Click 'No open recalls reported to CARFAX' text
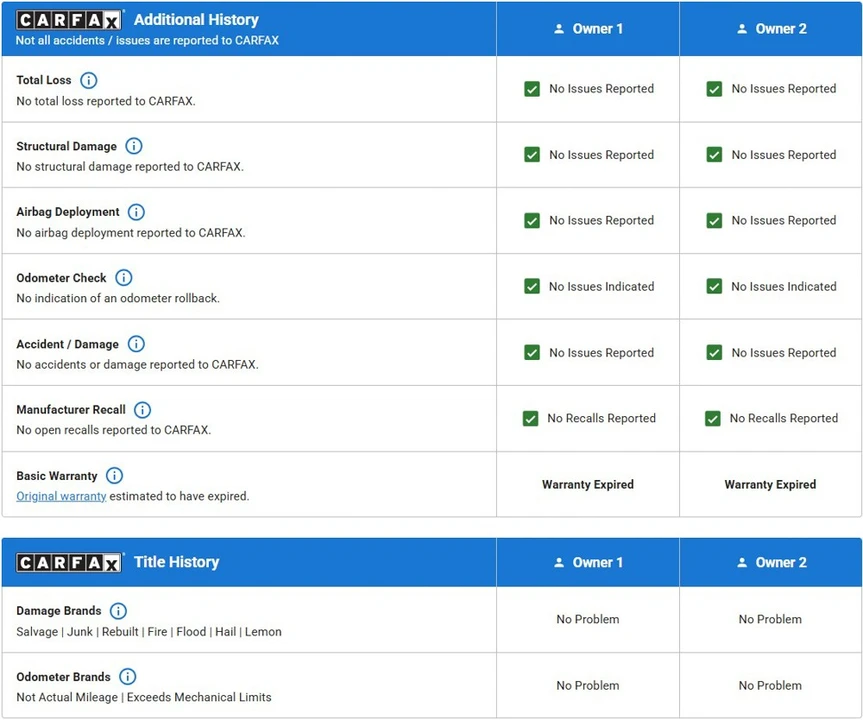 coord(113,430)
